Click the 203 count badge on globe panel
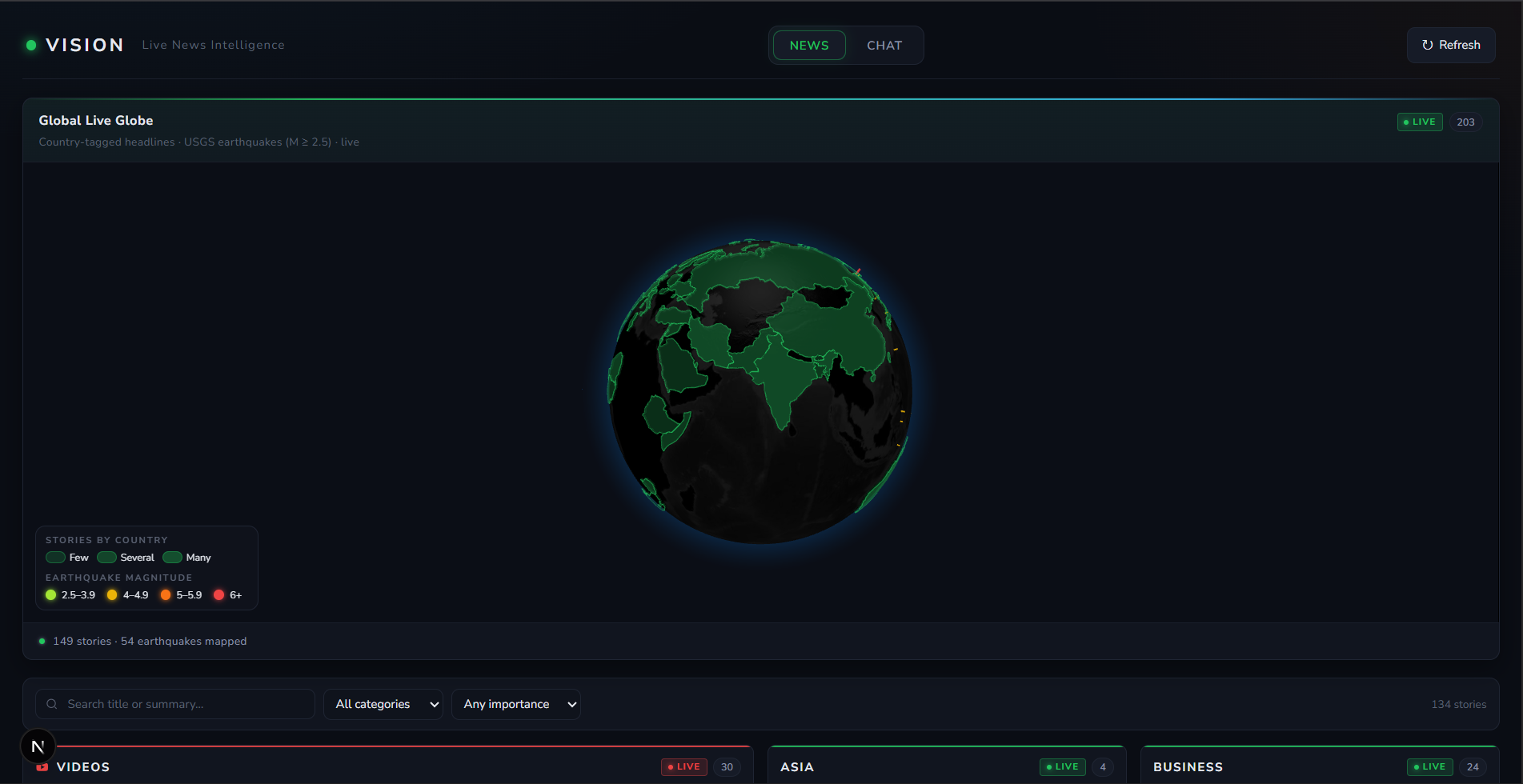 [x=1465, y=122]
